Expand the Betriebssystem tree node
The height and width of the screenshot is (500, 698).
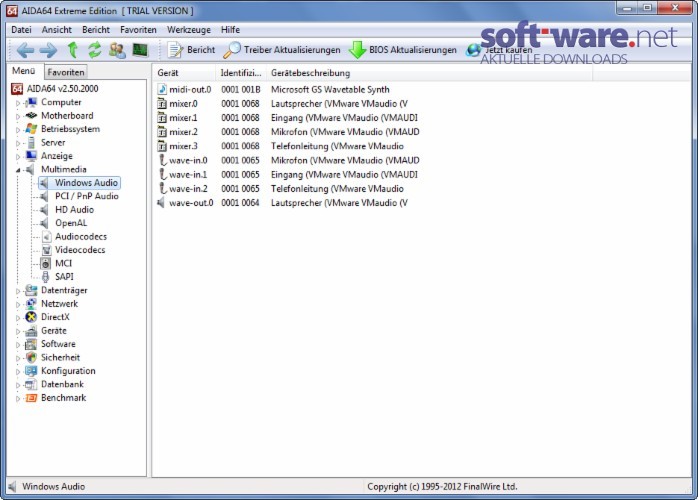click(x=18, y=130)
